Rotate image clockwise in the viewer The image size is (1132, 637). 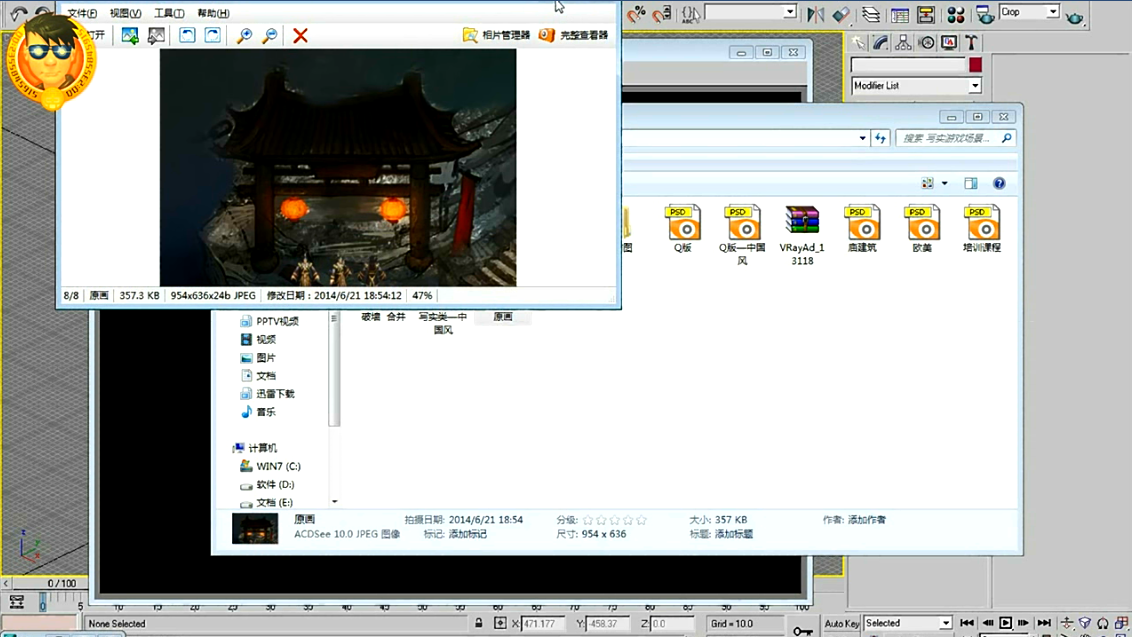point(212,35)
